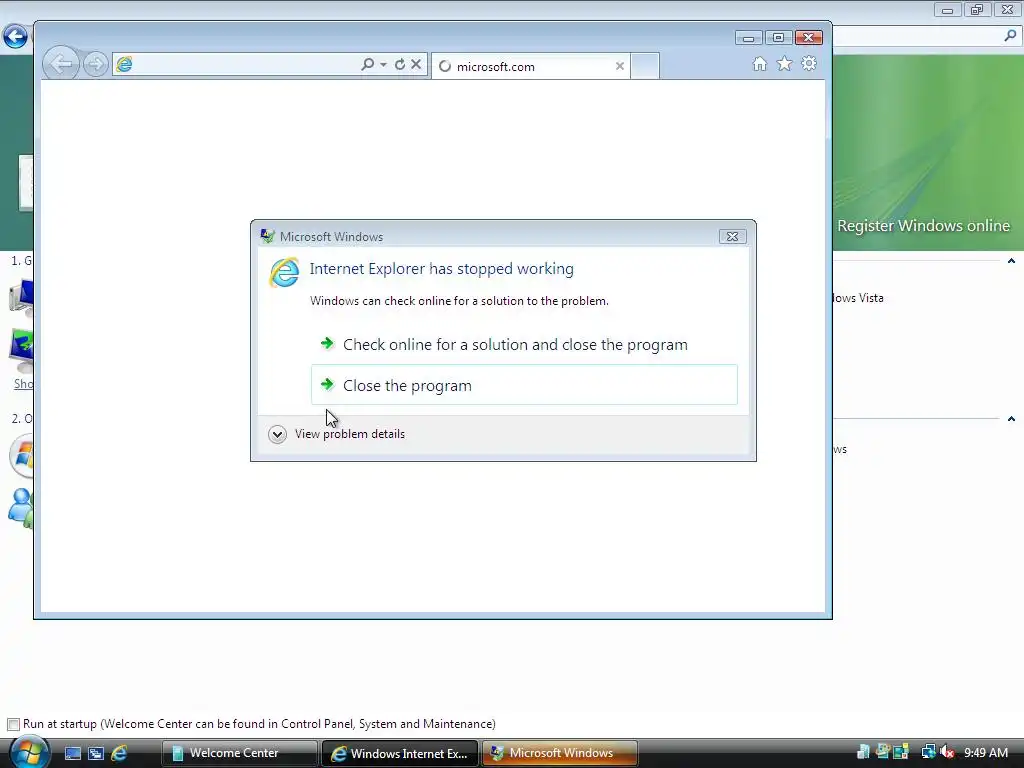Click Switch between windows quick launch icon
The height and width of the screenshot is (768, 1024).
coord(96,753)
